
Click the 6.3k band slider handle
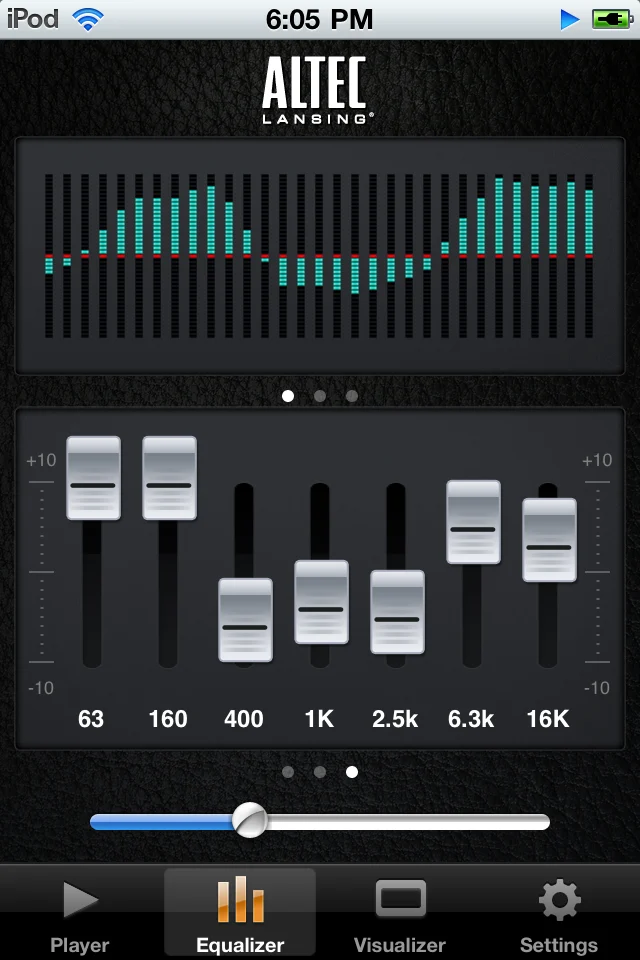tap(473, 522)
